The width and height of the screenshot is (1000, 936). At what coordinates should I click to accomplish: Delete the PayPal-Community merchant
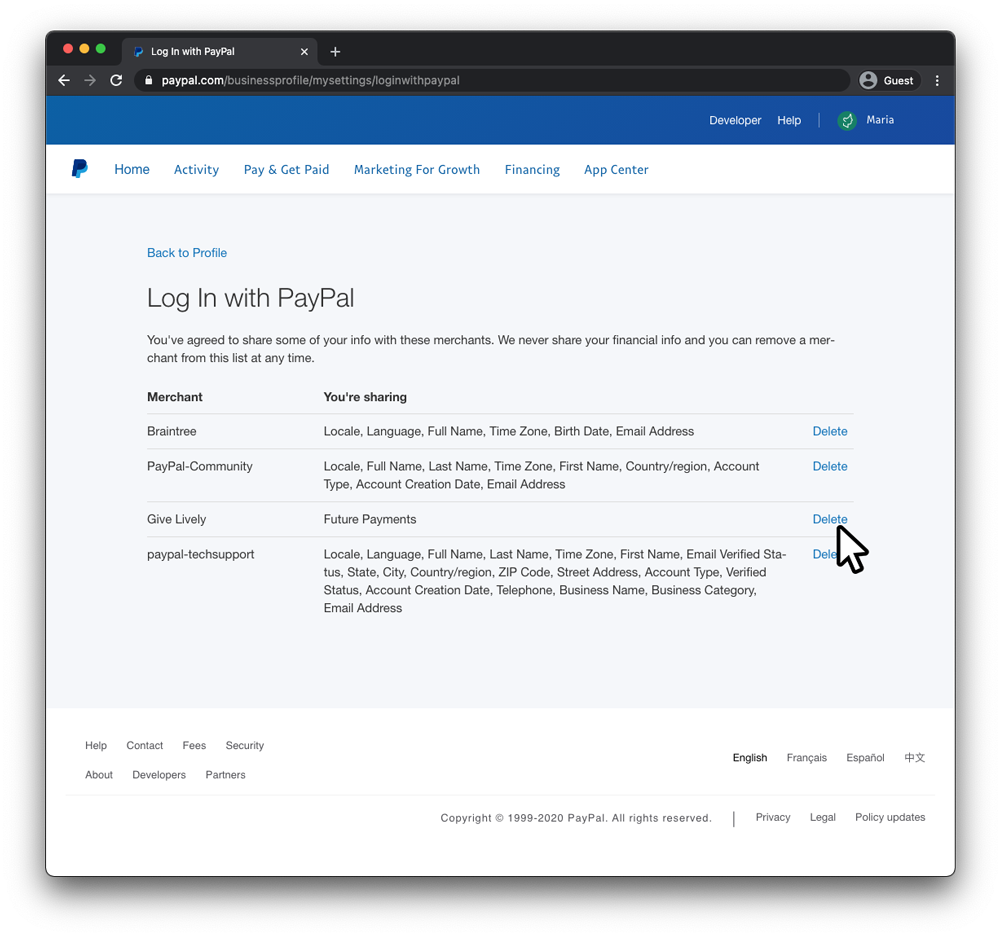[x=830, y=466]
